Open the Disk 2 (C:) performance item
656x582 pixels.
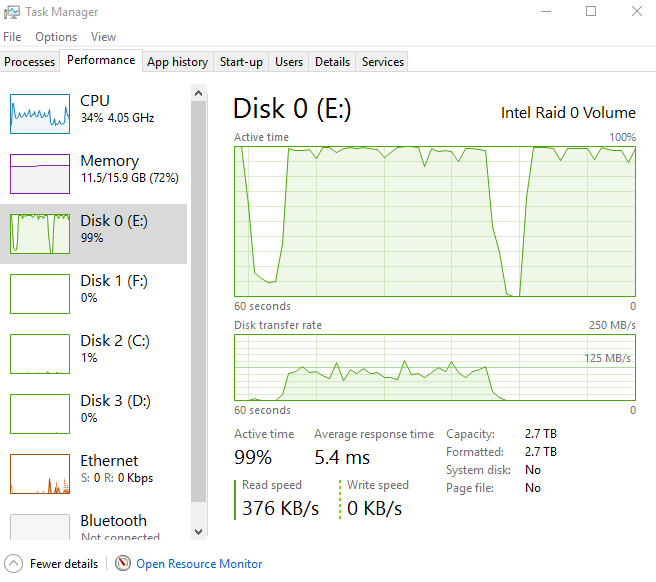(x=97, y=349)
